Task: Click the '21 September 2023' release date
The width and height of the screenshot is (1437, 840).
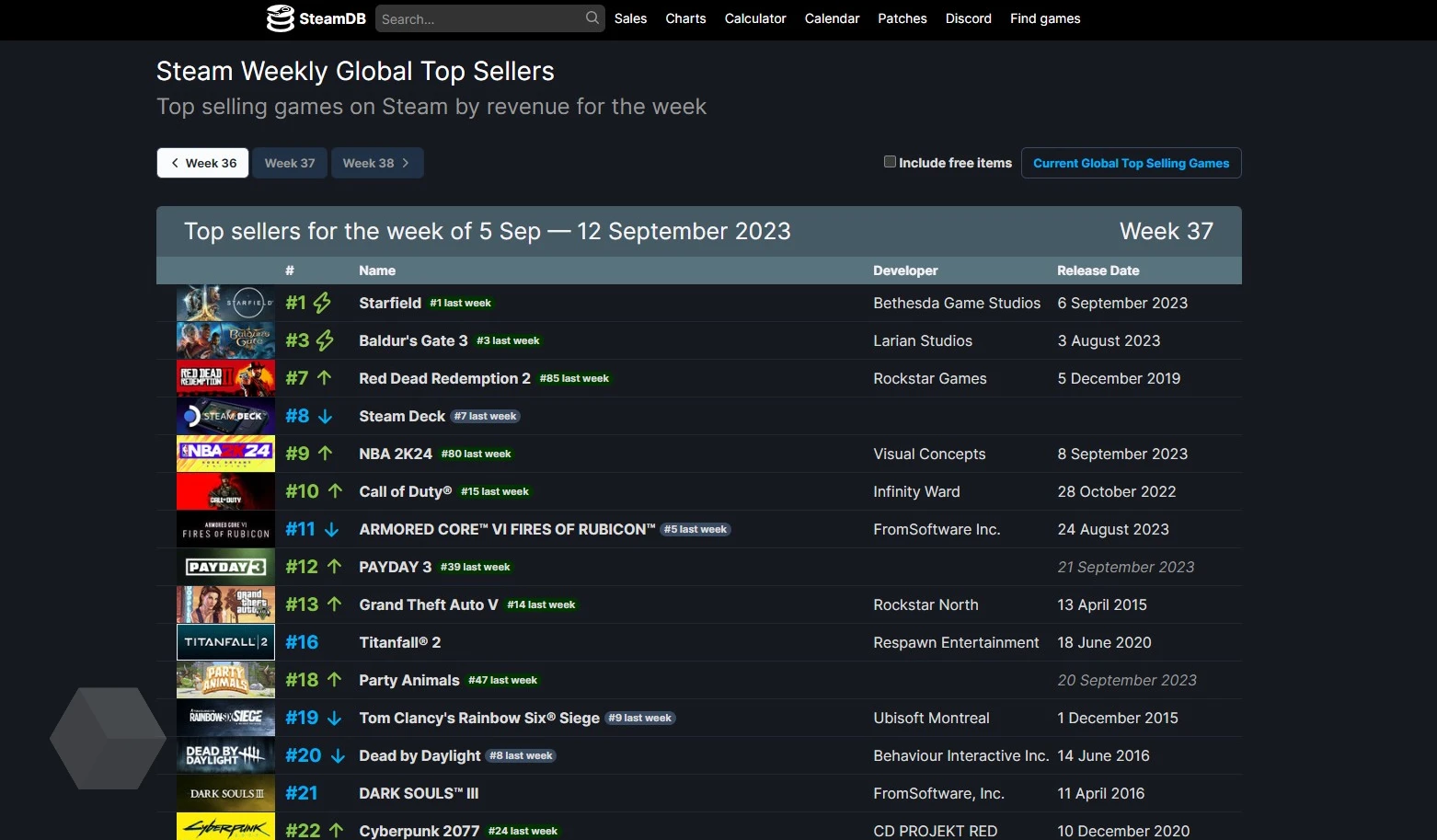Action: [1126, 567]
